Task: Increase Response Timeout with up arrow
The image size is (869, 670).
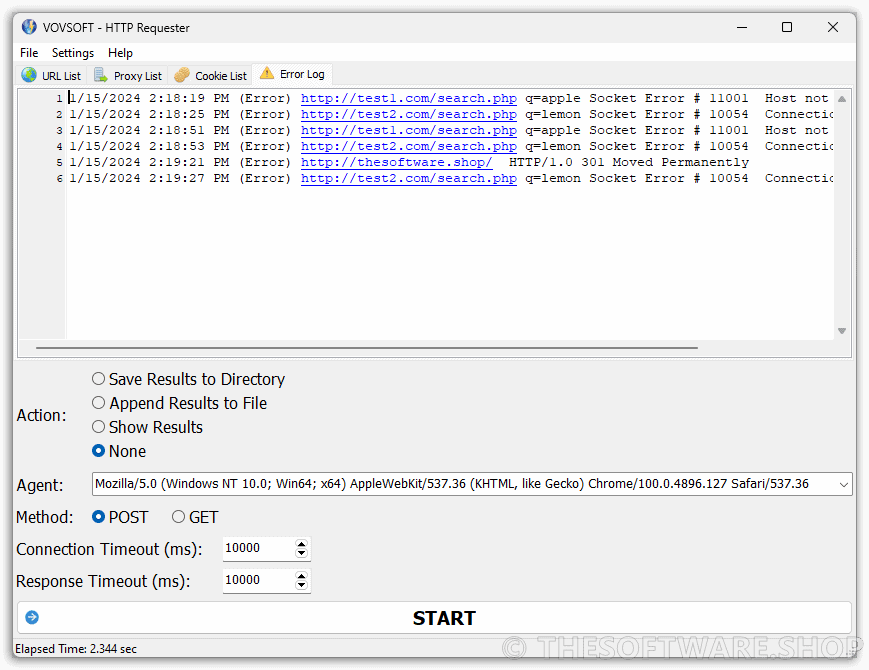Action: click(301, 576)
